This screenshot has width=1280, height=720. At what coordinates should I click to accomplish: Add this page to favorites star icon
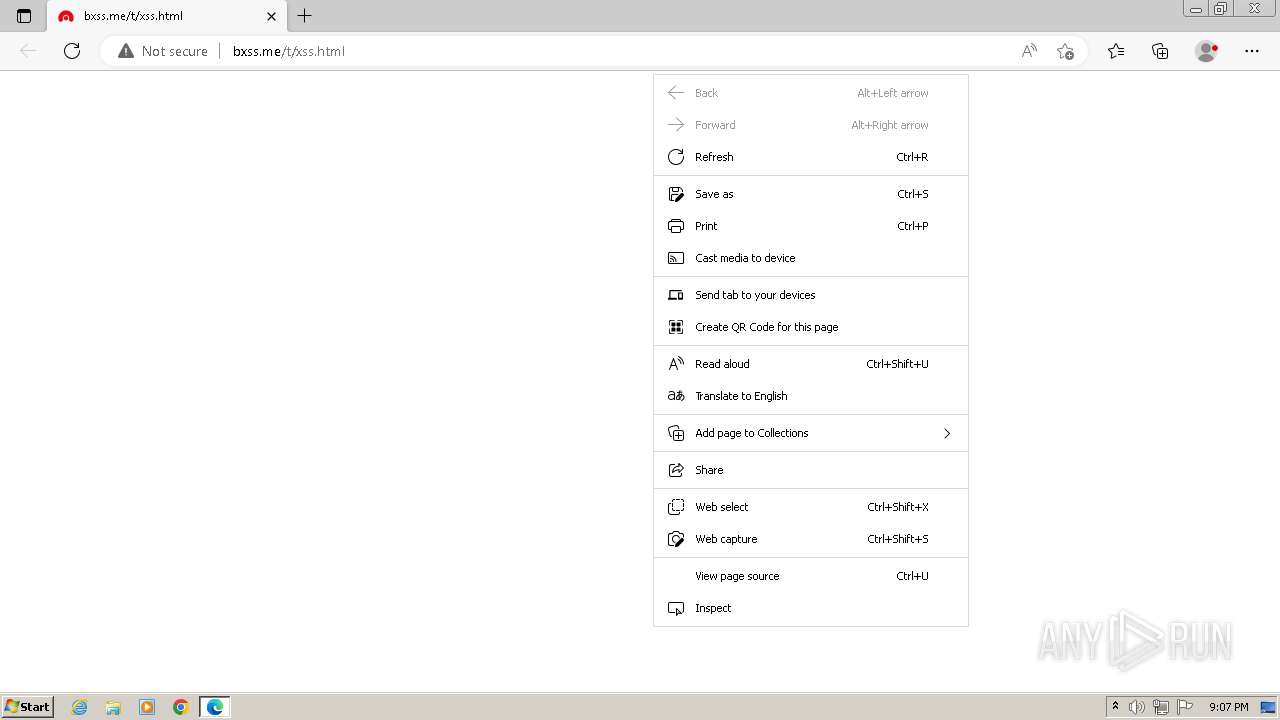(1065, 51)
